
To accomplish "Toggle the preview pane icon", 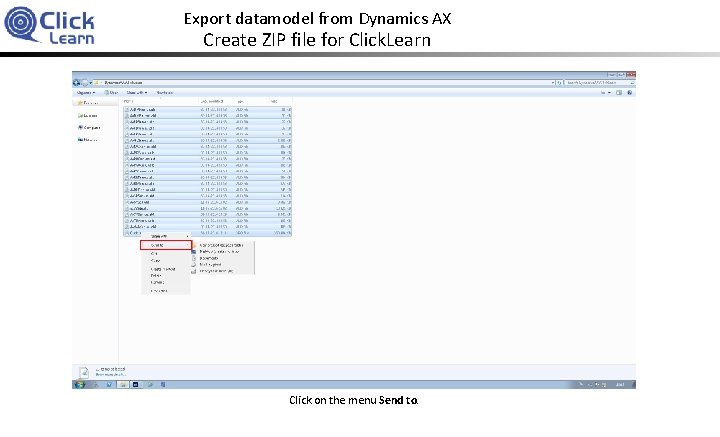I will [x=619, y=93].
